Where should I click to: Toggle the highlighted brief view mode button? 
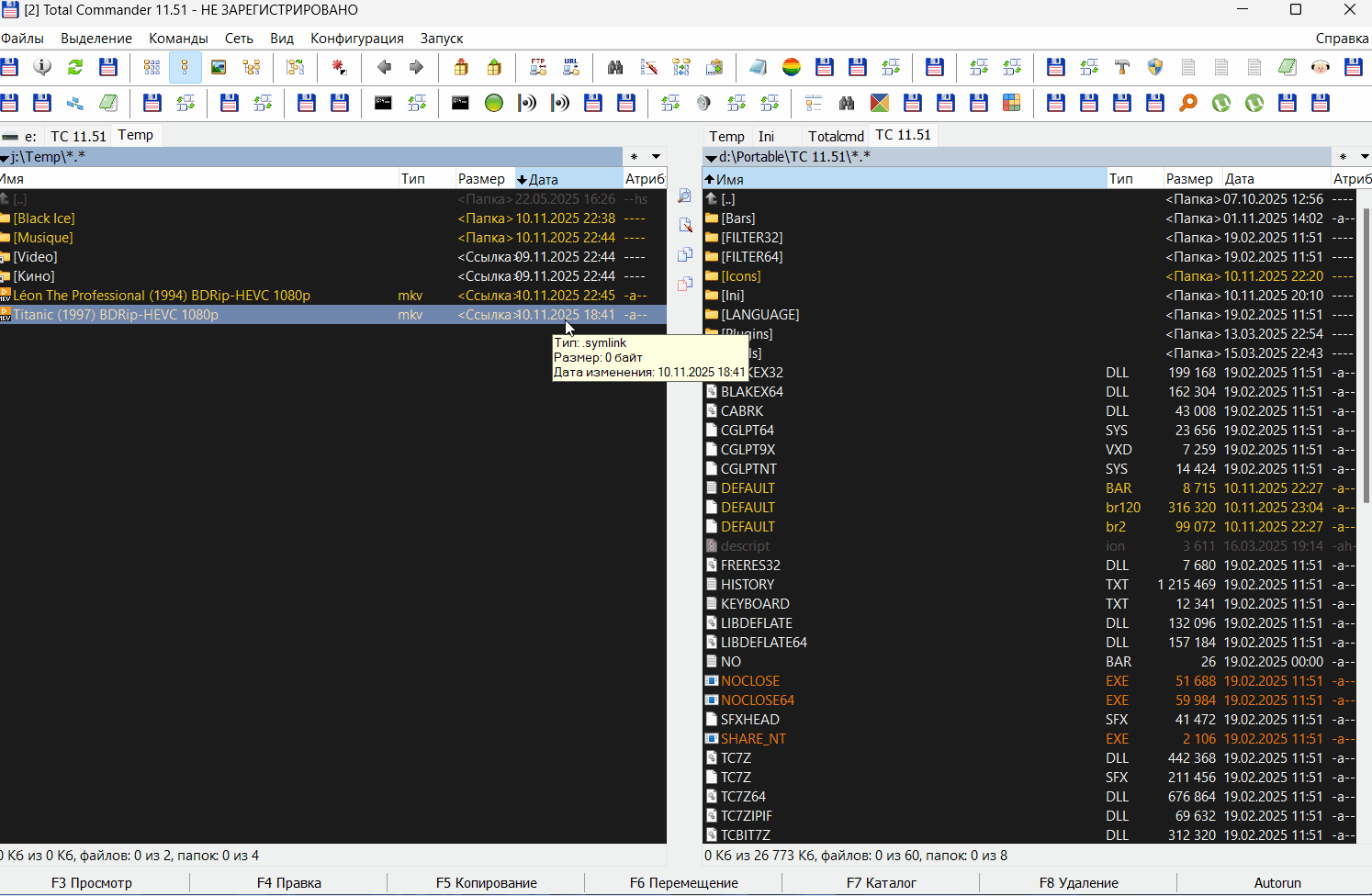(186, 67)
